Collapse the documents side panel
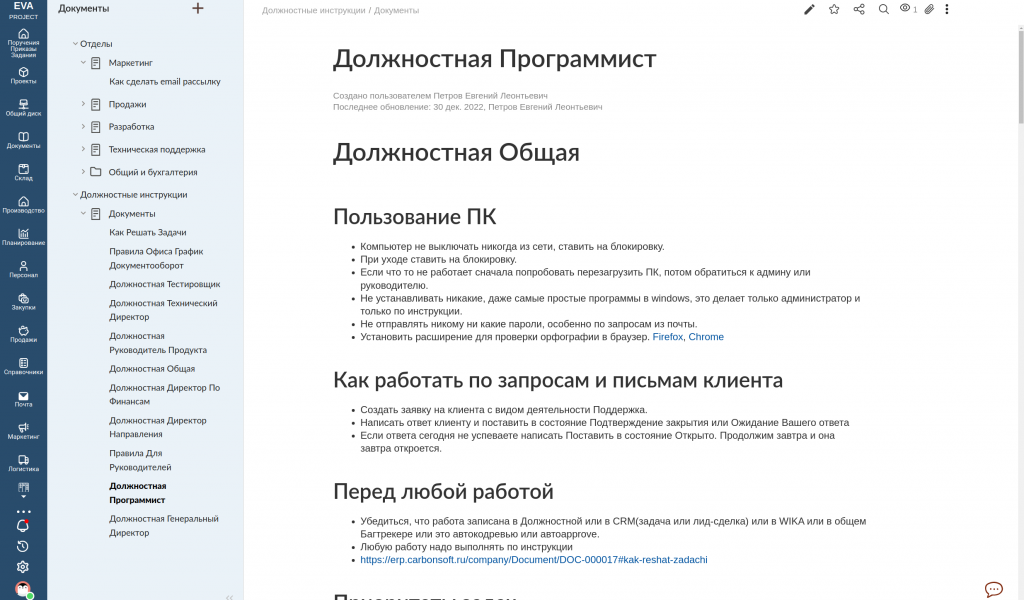Viewport: 1024px width, 600px height. pos(229,597)
